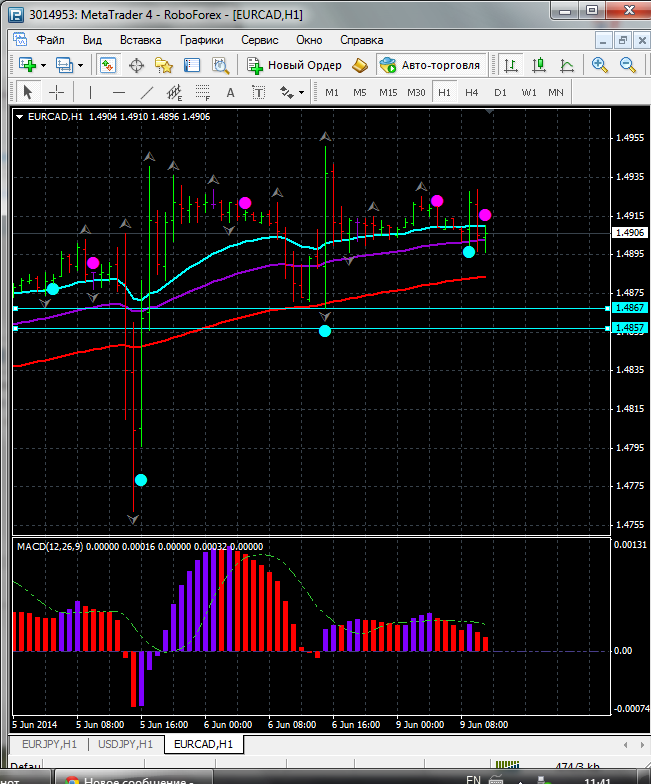Switch to the USDJPY,H1 chart tab

point(124,744)
